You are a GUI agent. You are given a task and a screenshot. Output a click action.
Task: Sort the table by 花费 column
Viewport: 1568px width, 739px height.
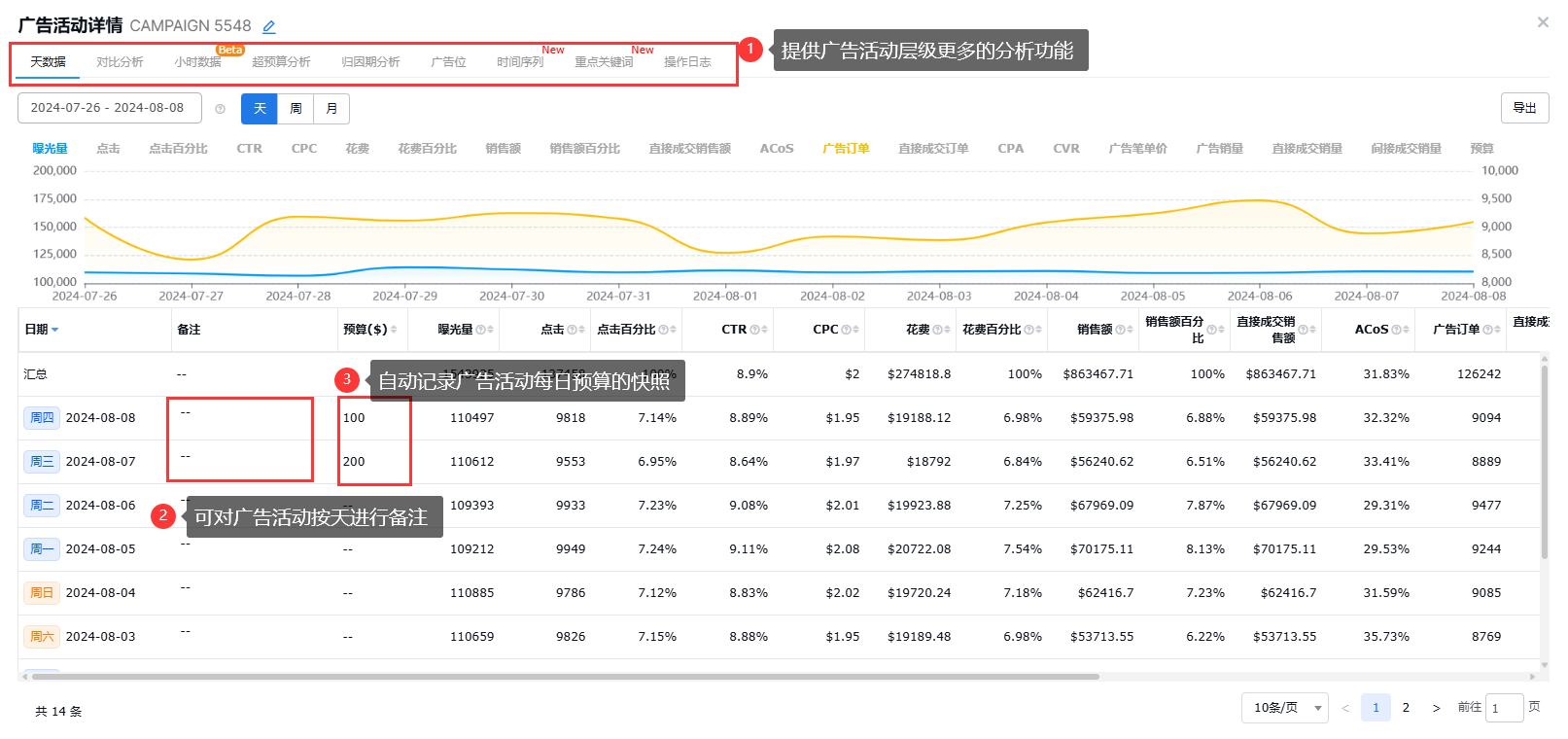pos(947,330)
